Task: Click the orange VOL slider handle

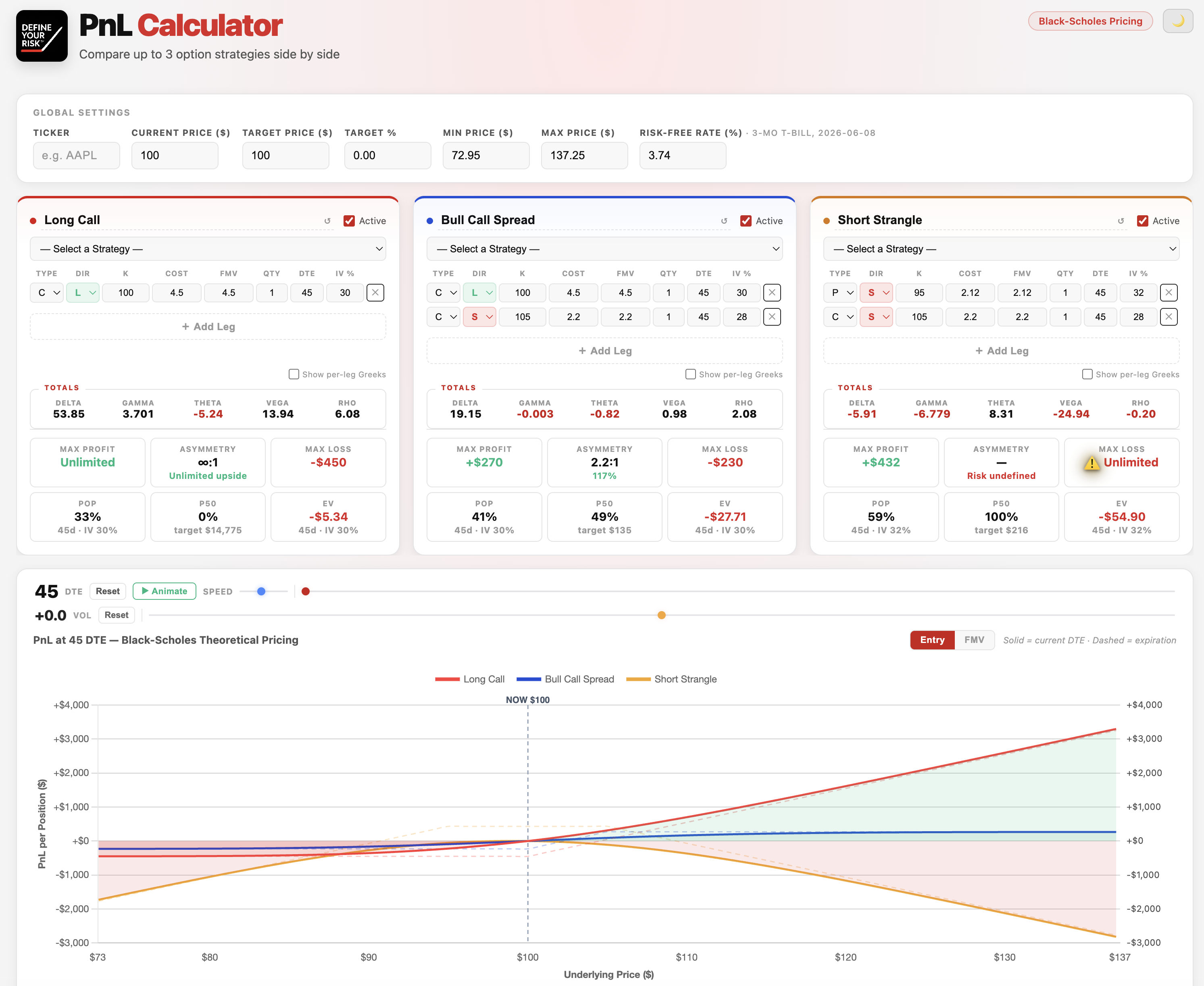Action: click(661, 615)
